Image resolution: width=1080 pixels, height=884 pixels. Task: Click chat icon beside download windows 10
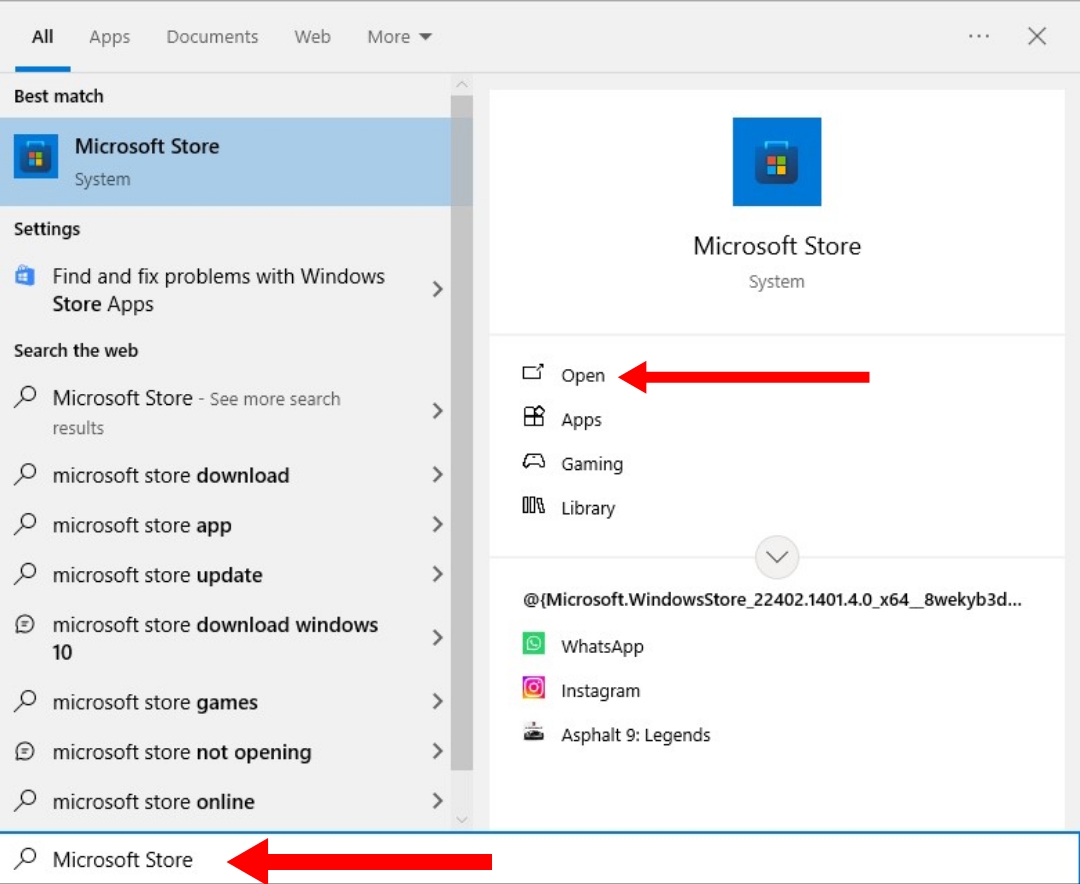tap(25, 624)
